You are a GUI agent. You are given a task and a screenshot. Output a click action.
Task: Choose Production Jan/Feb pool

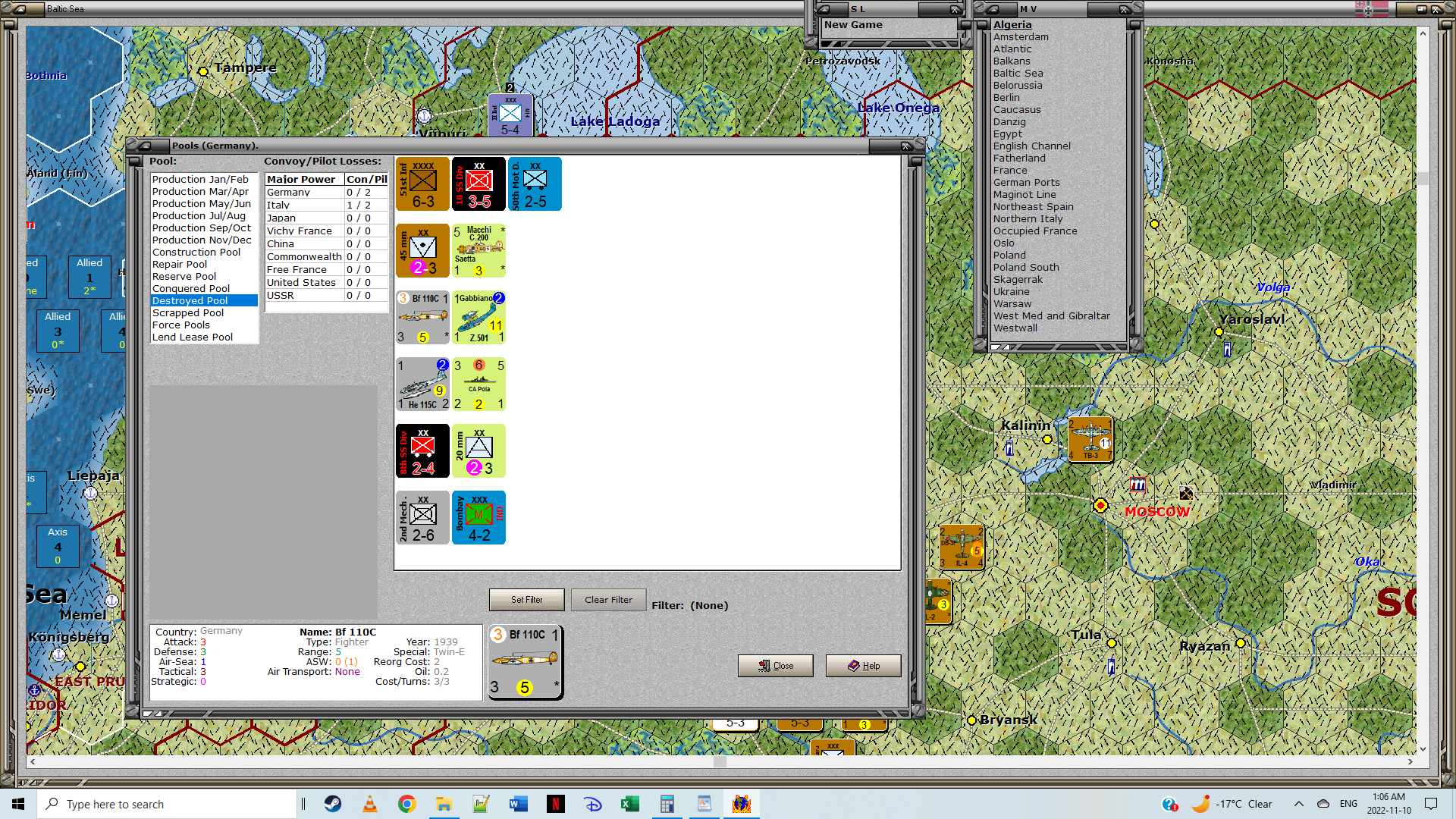click(200, 179)
